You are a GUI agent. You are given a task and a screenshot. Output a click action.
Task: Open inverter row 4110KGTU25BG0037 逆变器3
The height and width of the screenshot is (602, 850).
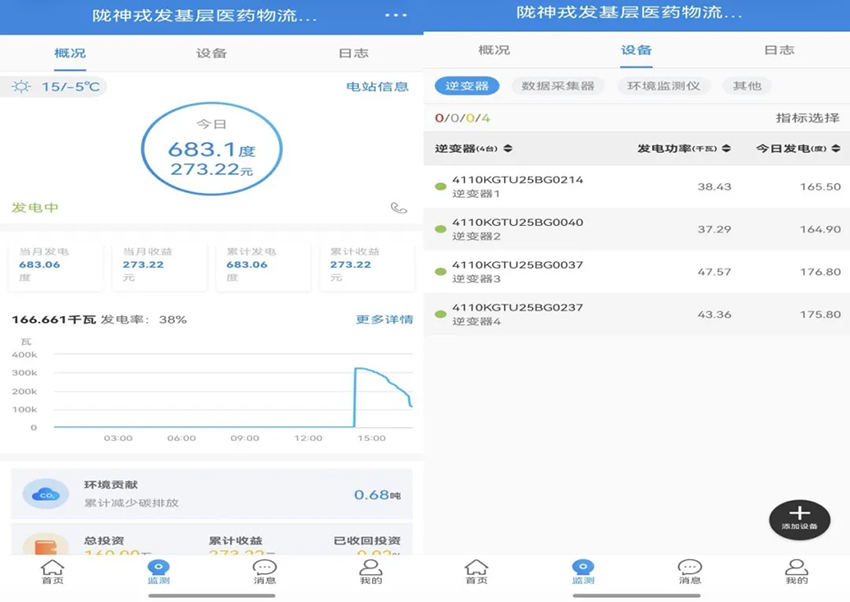(636, 272)
